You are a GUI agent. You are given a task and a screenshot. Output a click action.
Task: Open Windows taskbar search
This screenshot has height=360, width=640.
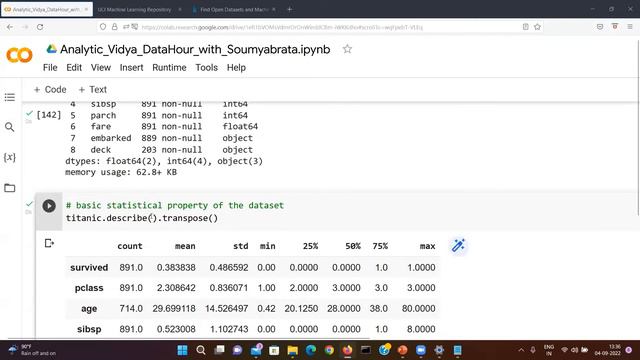tap(201, 350)
